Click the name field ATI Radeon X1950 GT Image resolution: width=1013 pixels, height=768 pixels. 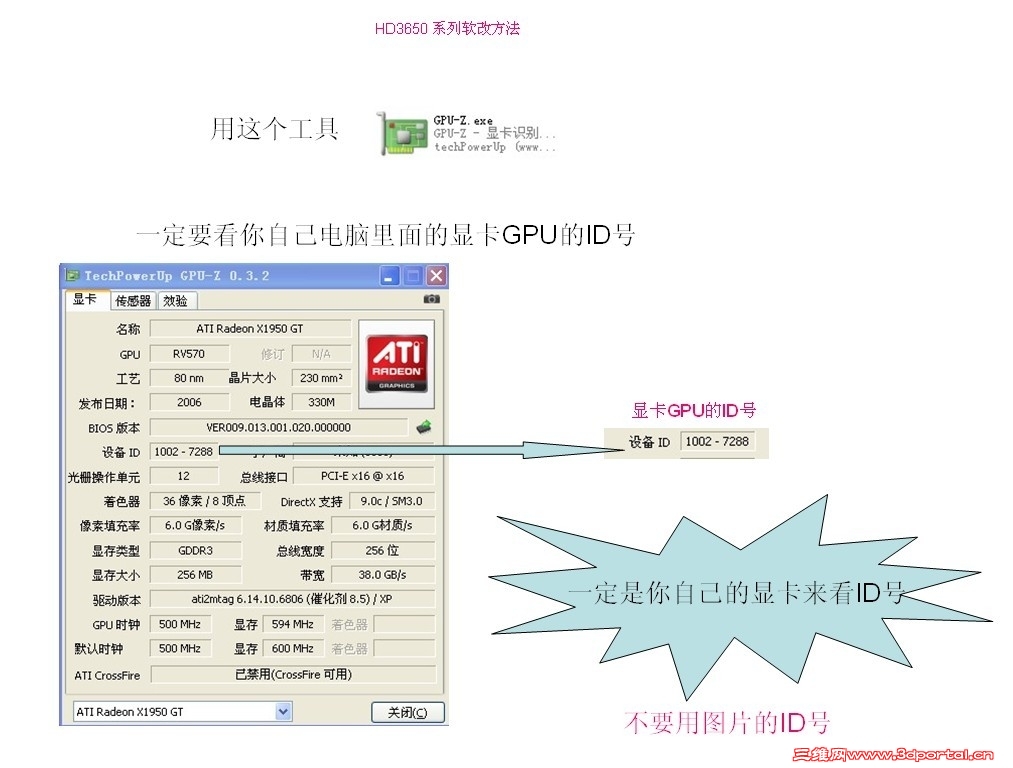250,329
